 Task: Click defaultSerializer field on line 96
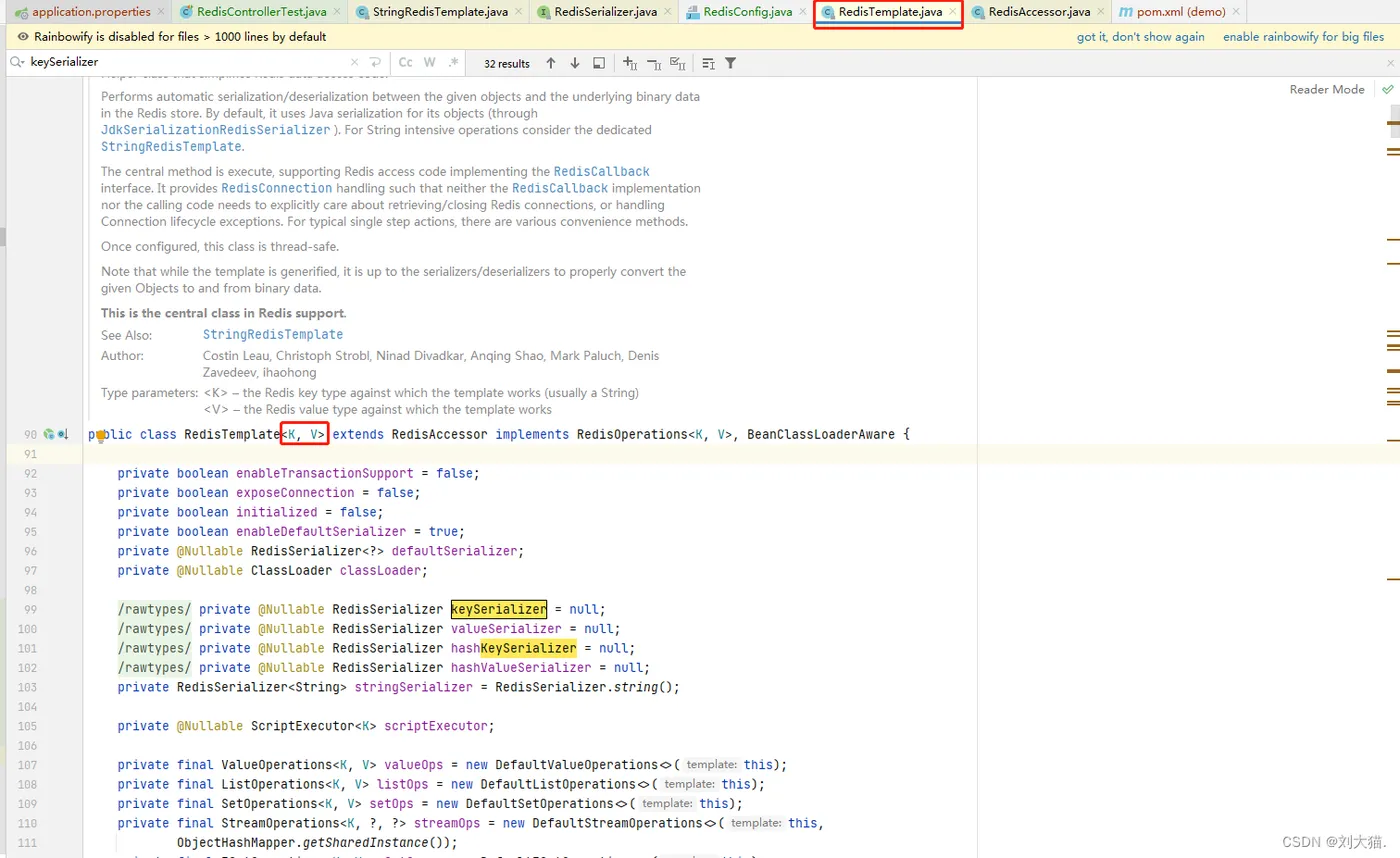click(455, 551)
